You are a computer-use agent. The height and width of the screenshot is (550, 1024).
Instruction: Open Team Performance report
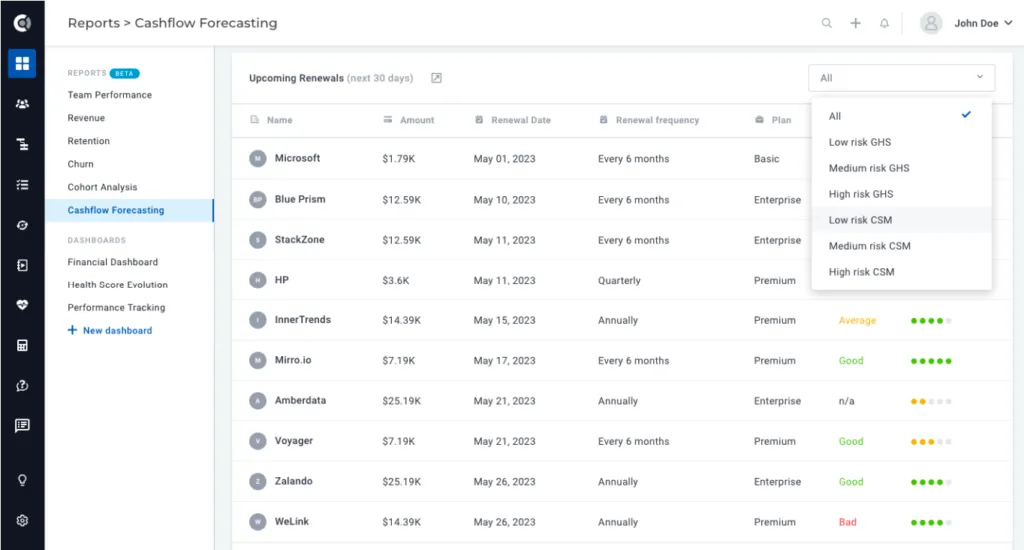[x=110, y=95]
